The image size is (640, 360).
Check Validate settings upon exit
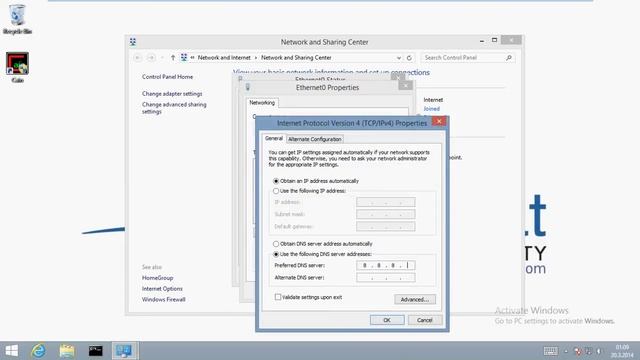point(278,297)
